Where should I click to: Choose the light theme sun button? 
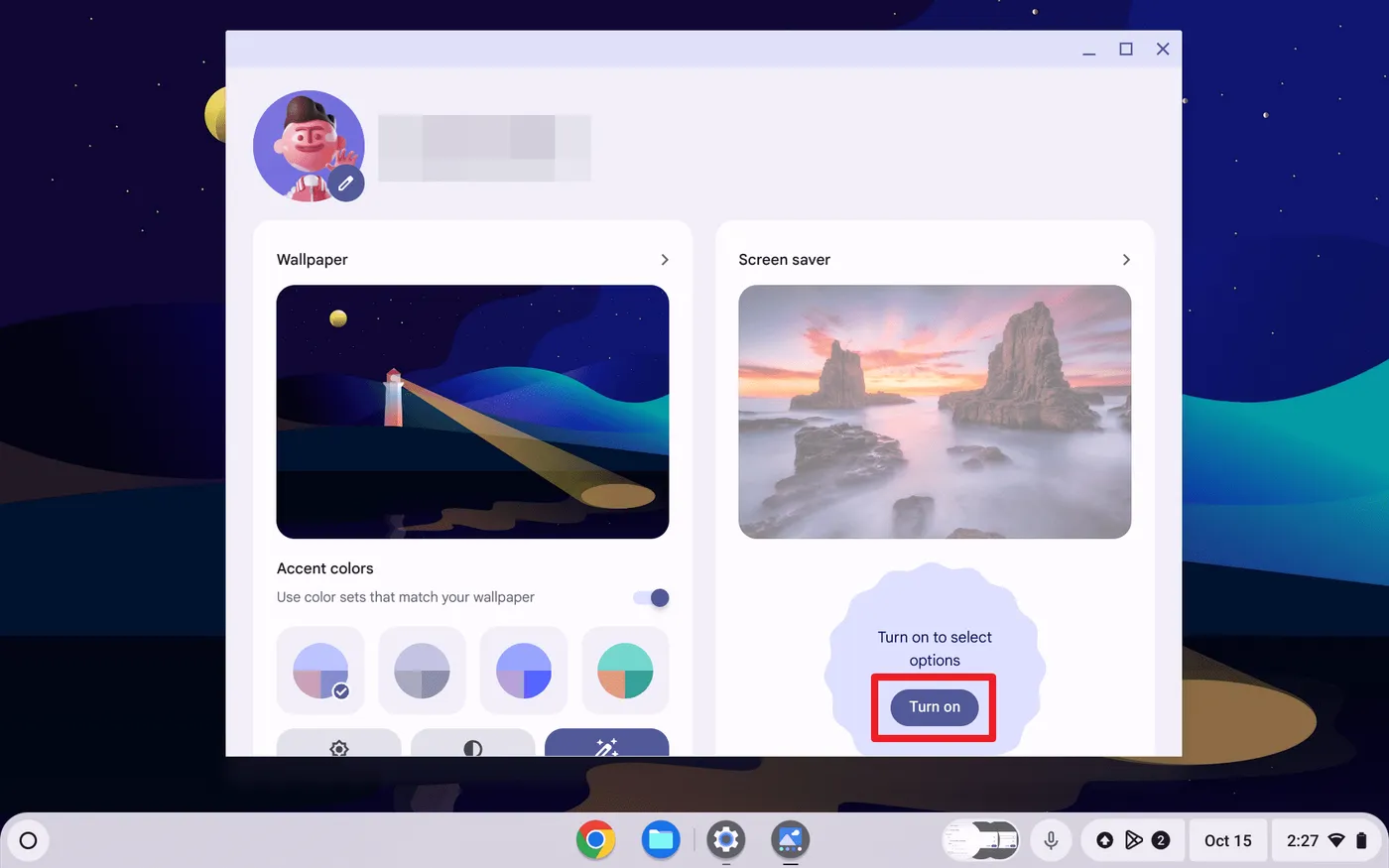pyautogui.click(x=338, y=743)
